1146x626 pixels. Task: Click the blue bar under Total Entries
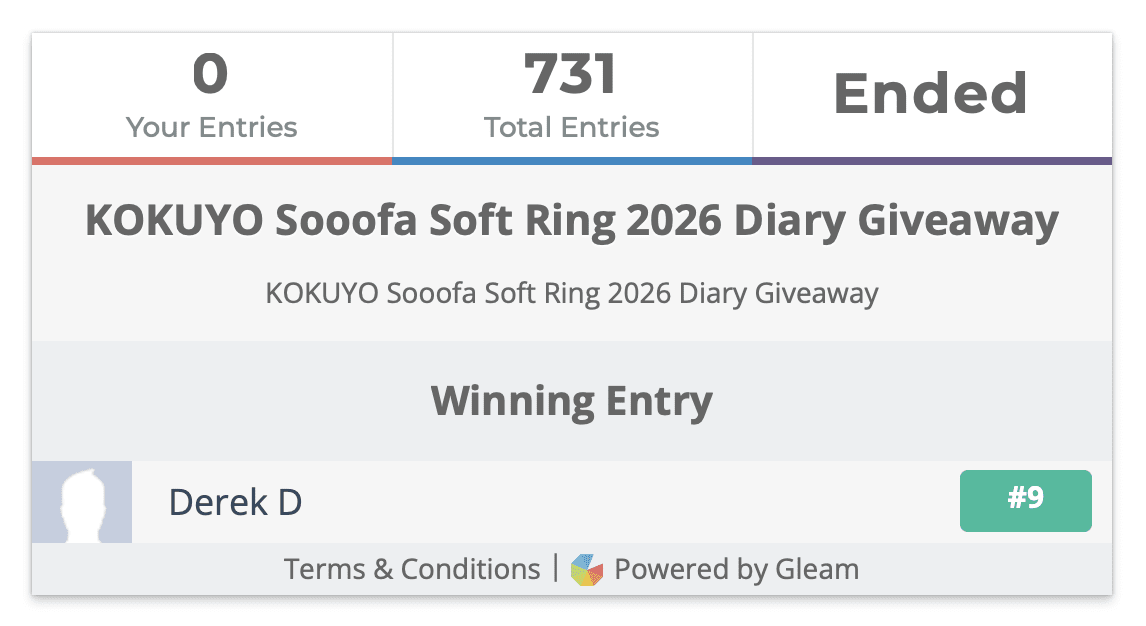point(572,161)
